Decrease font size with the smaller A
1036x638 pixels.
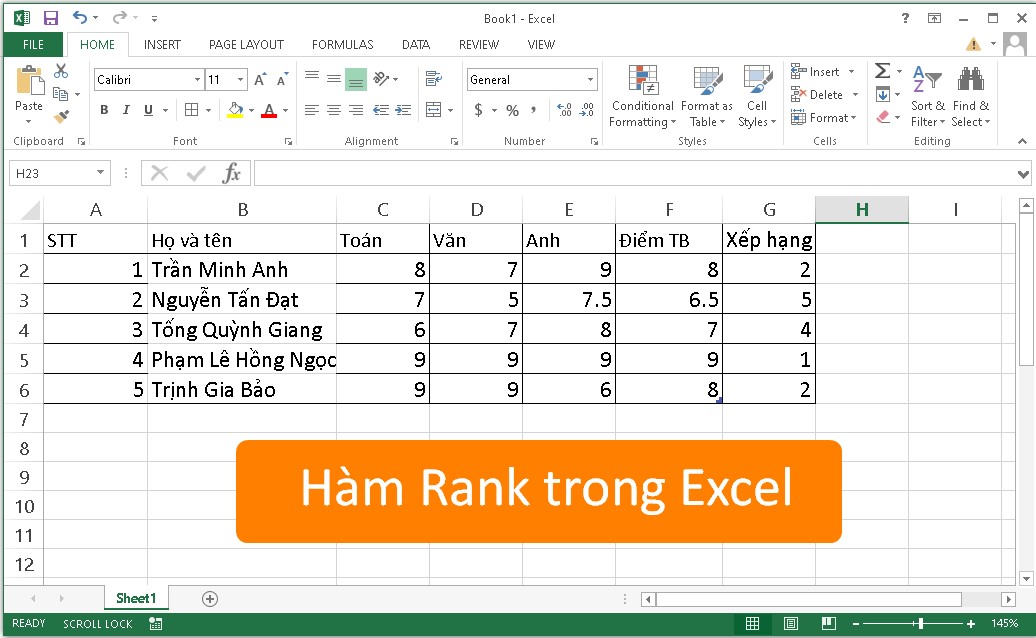coord(282,80)
